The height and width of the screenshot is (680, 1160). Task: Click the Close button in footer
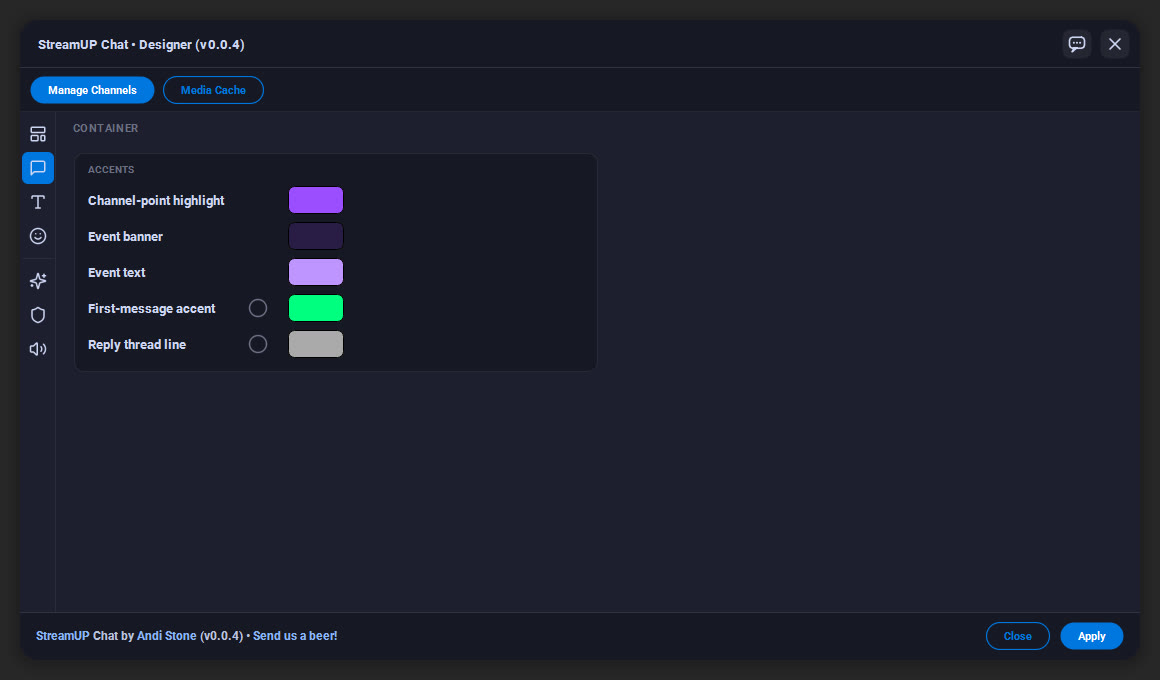(x=1017, y=636)
